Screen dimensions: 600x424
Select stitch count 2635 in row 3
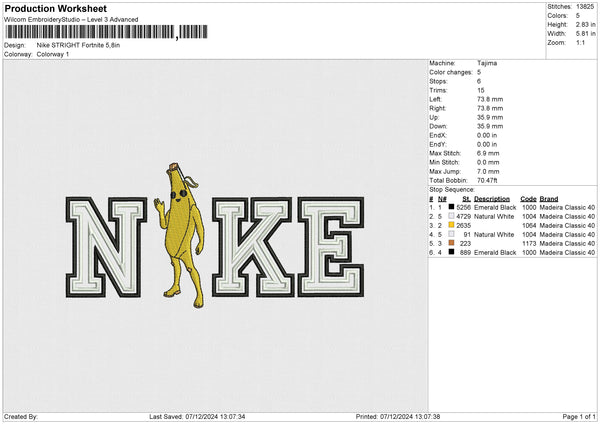[464, 225]
